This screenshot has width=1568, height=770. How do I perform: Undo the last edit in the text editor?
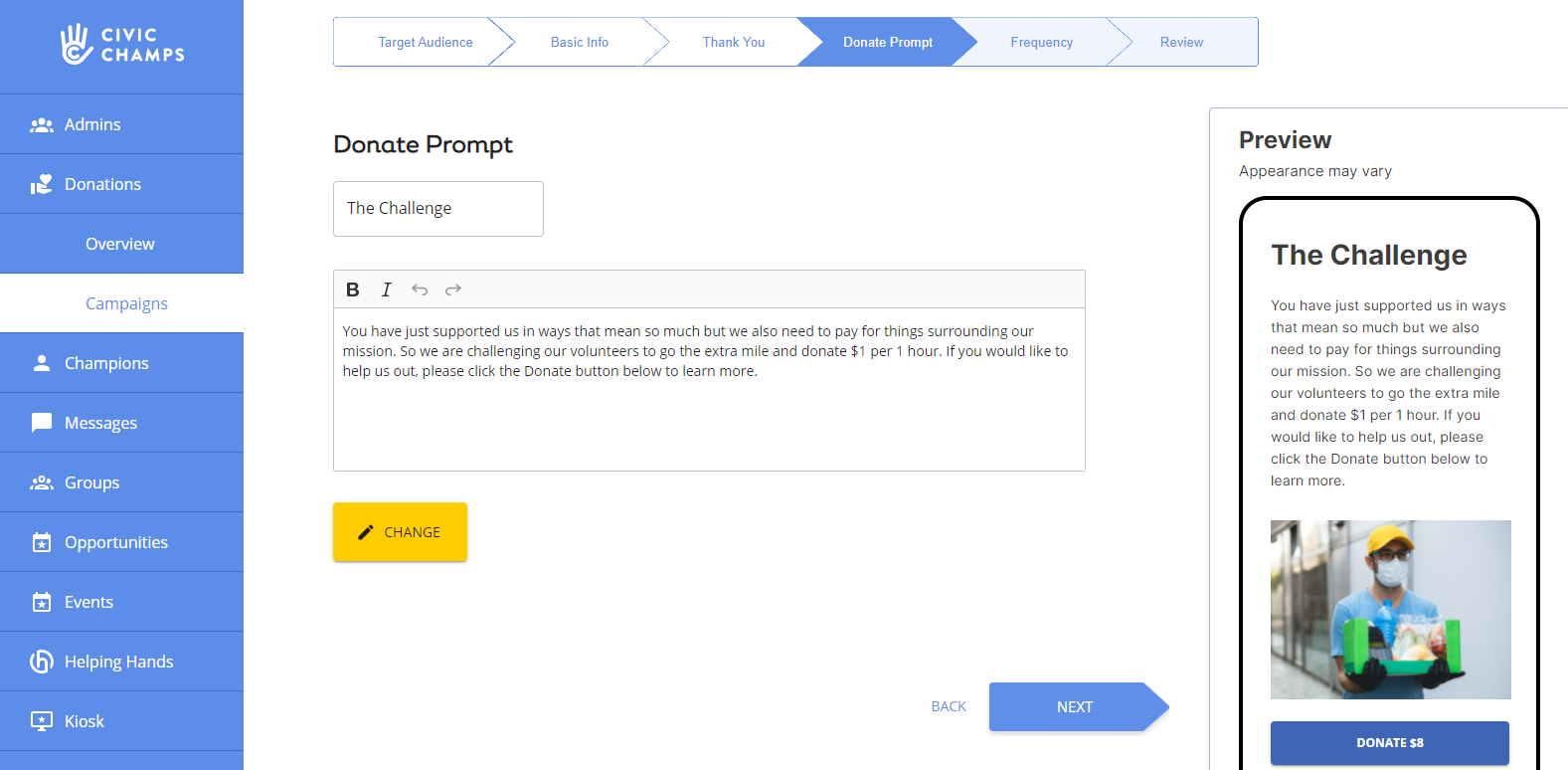[420, 289]
